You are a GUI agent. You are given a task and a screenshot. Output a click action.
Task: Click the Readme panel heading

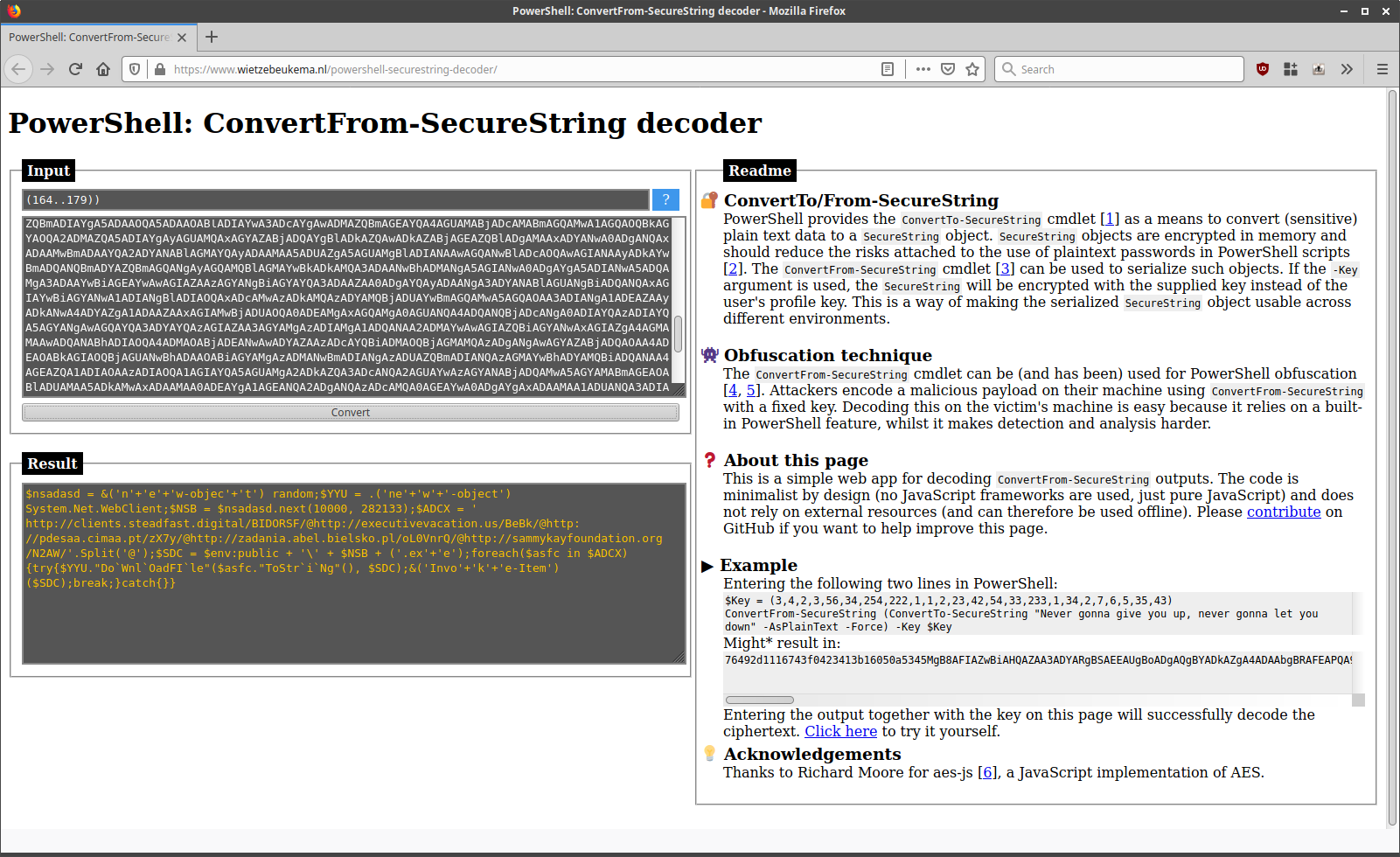click(x=760, y=171)
